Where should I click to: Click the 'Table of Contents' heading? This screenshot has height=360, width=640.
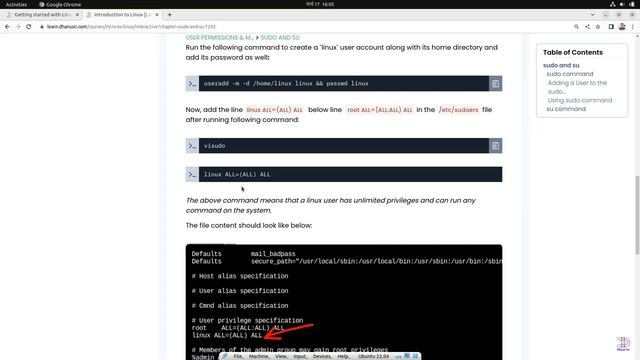573,52
